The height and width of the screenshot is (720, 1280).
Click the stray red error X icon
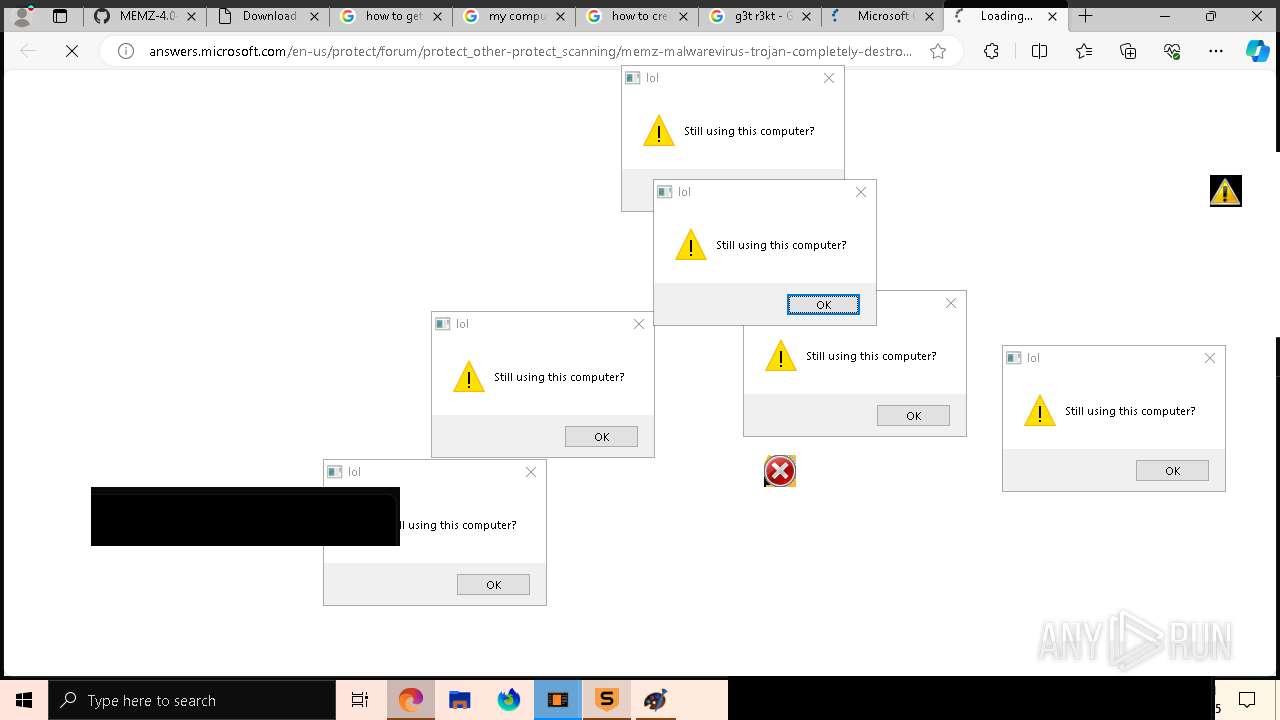(780, 471)
